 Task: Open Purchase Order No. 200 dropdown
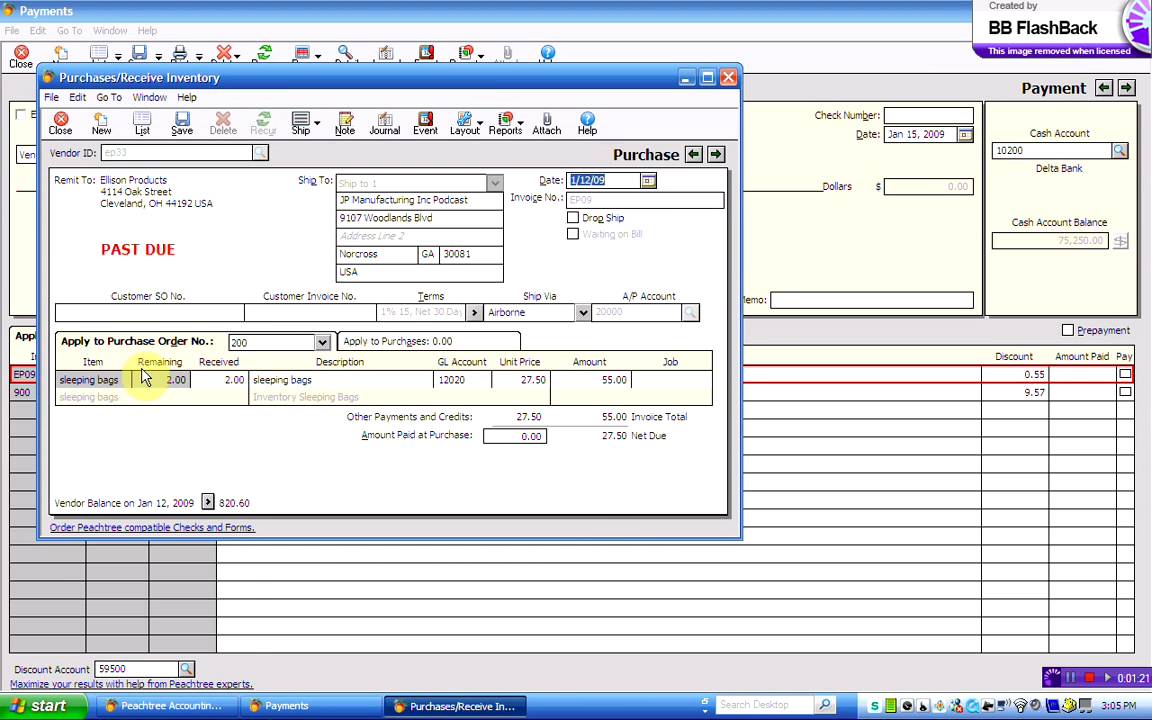coord(322,342)
